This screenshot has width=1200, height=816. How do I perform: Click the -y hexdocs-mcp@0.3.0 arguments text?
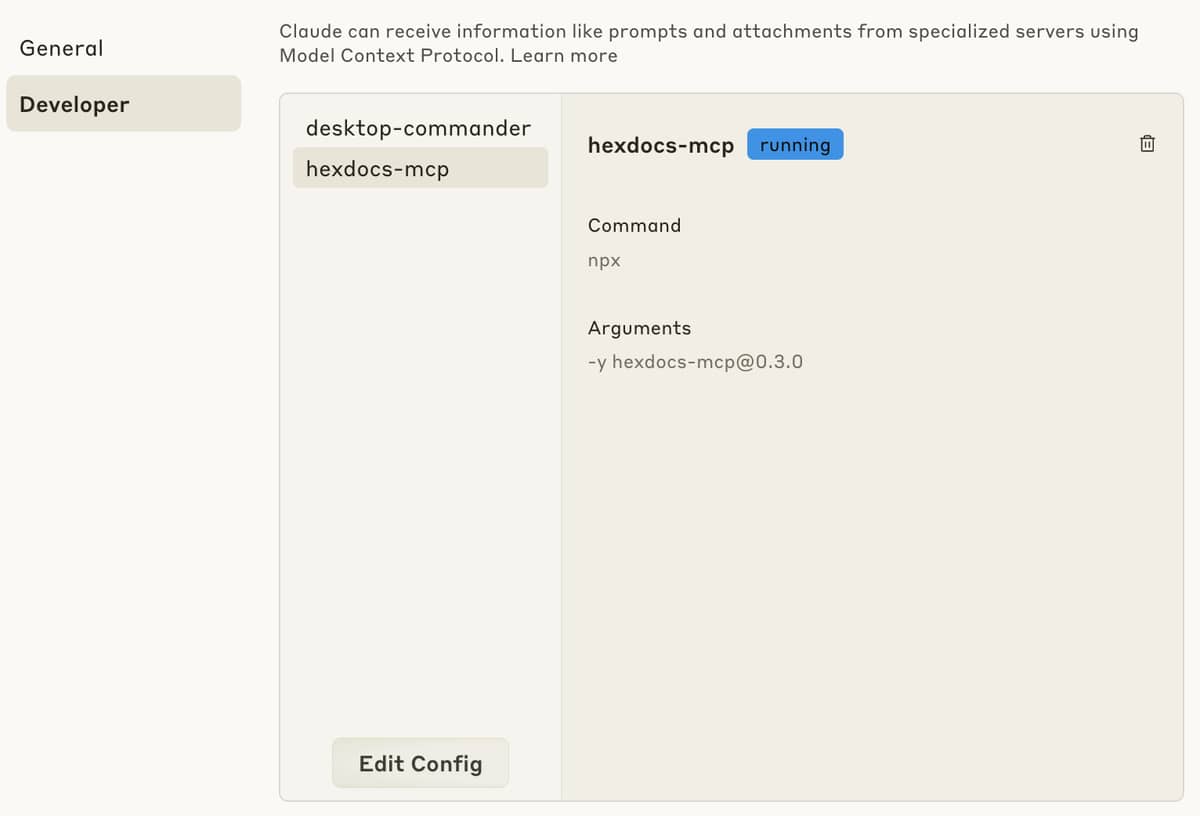(x=695, y=361)
